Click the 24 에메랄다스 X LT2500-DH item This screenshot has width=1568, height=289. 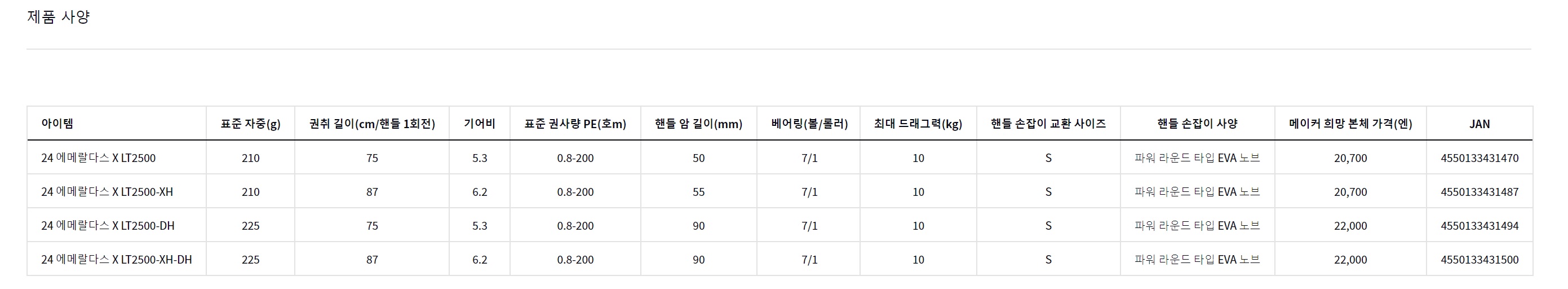[x=108, y=226]
